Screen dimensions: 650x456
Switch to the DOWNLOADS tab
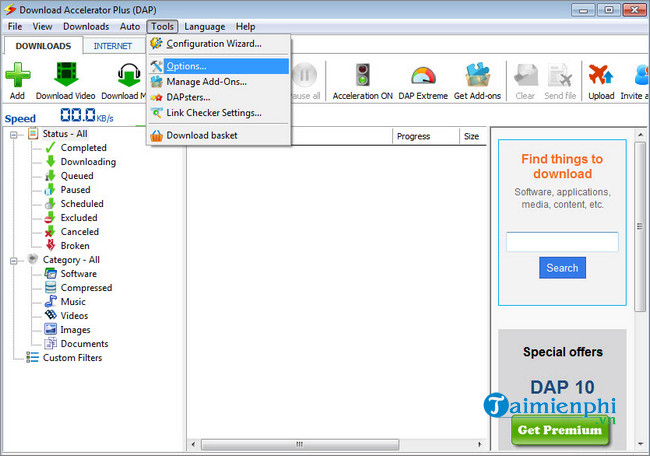point(43,46)
